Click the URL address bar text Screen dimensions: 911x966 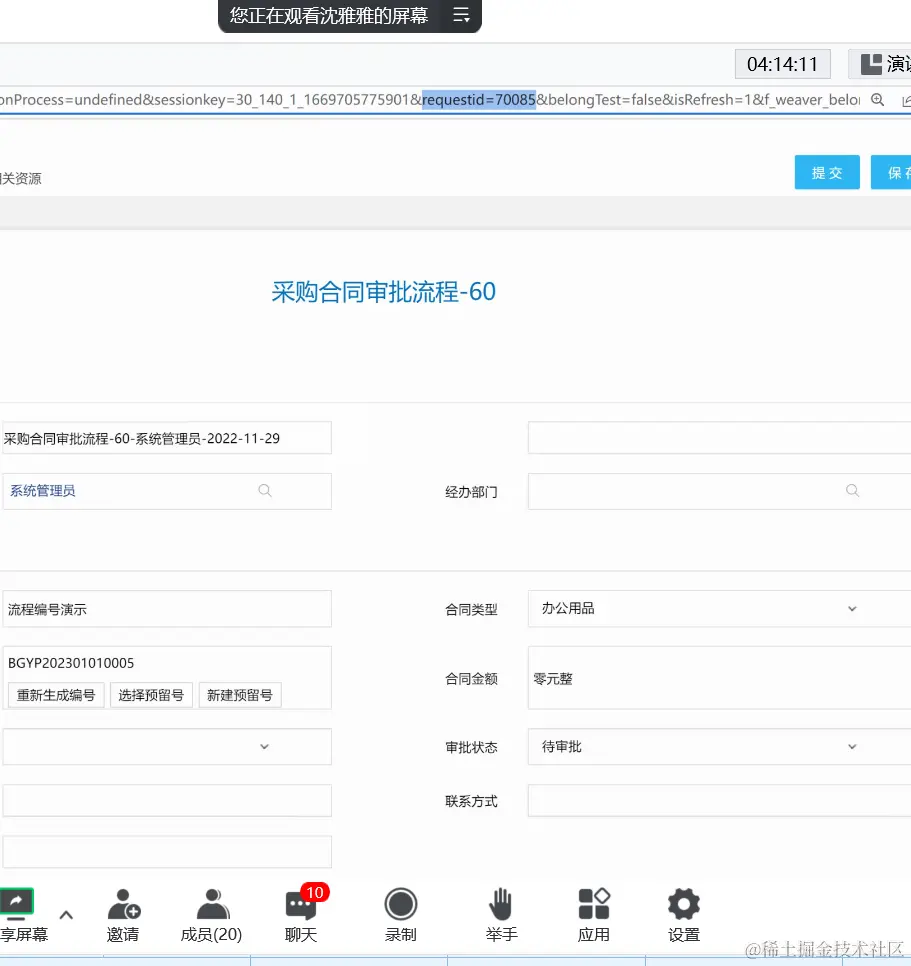click(x=430, y=100)
